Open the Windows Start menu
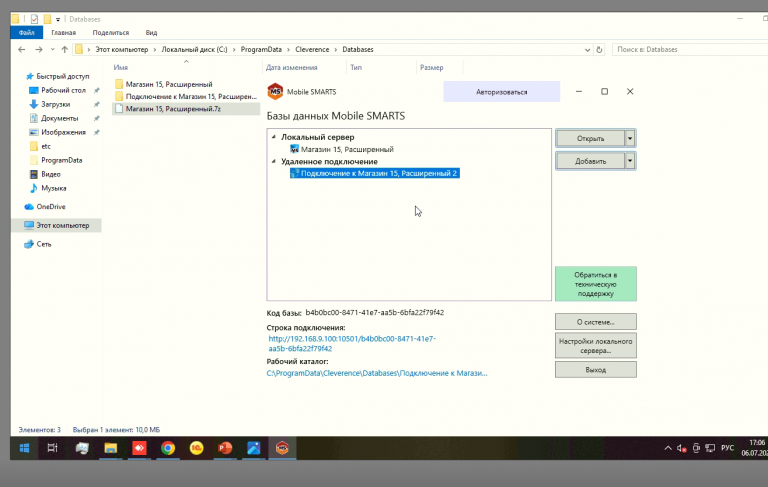This screenshot has height=487, width=768. click(x=24, y=448)
